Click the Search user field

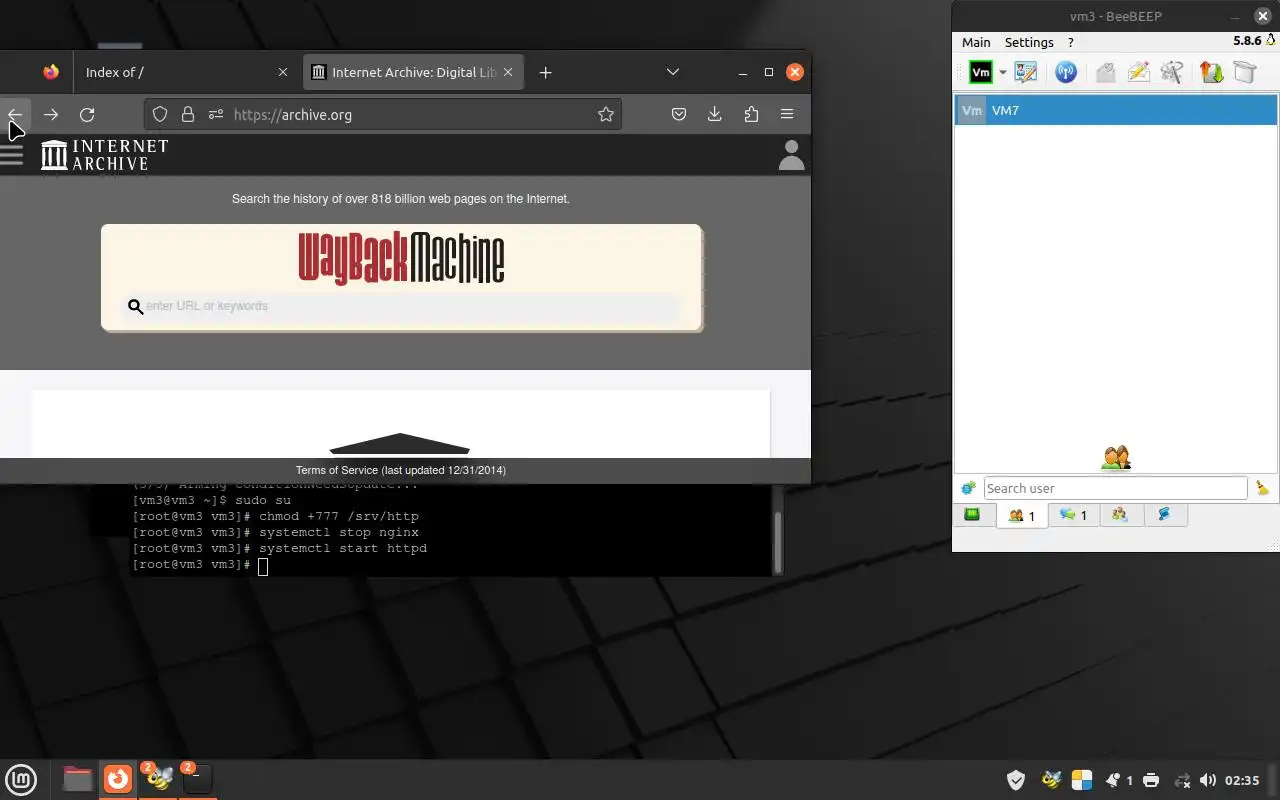pos(1115,488)
